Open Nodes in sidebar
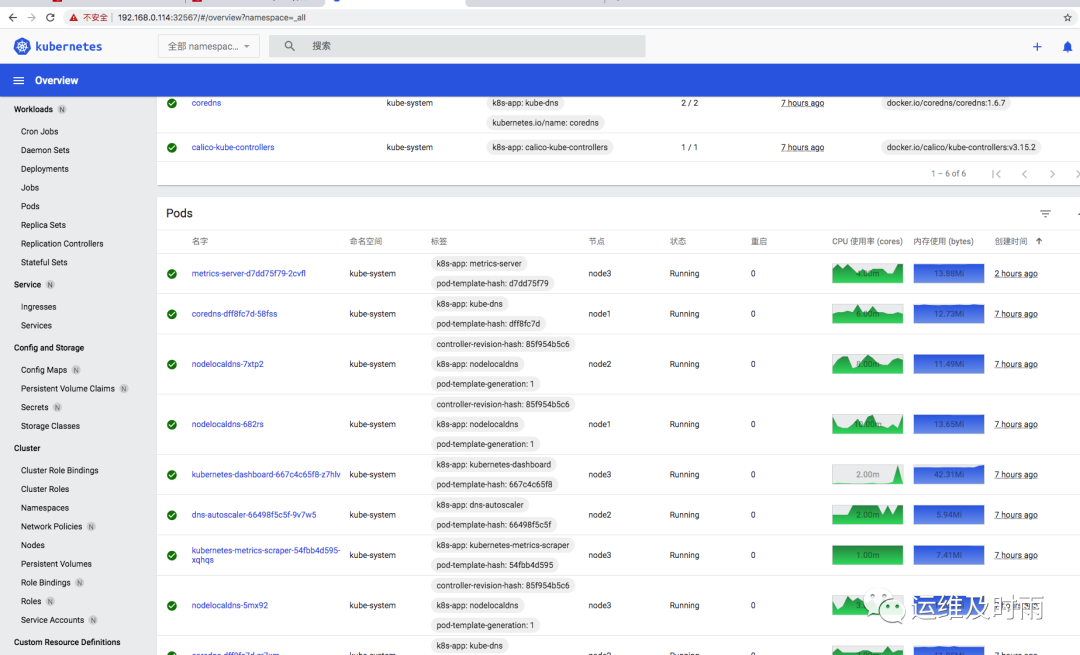Image resolution: width=1080 pixels, height=655 pixels. (32, 545)
